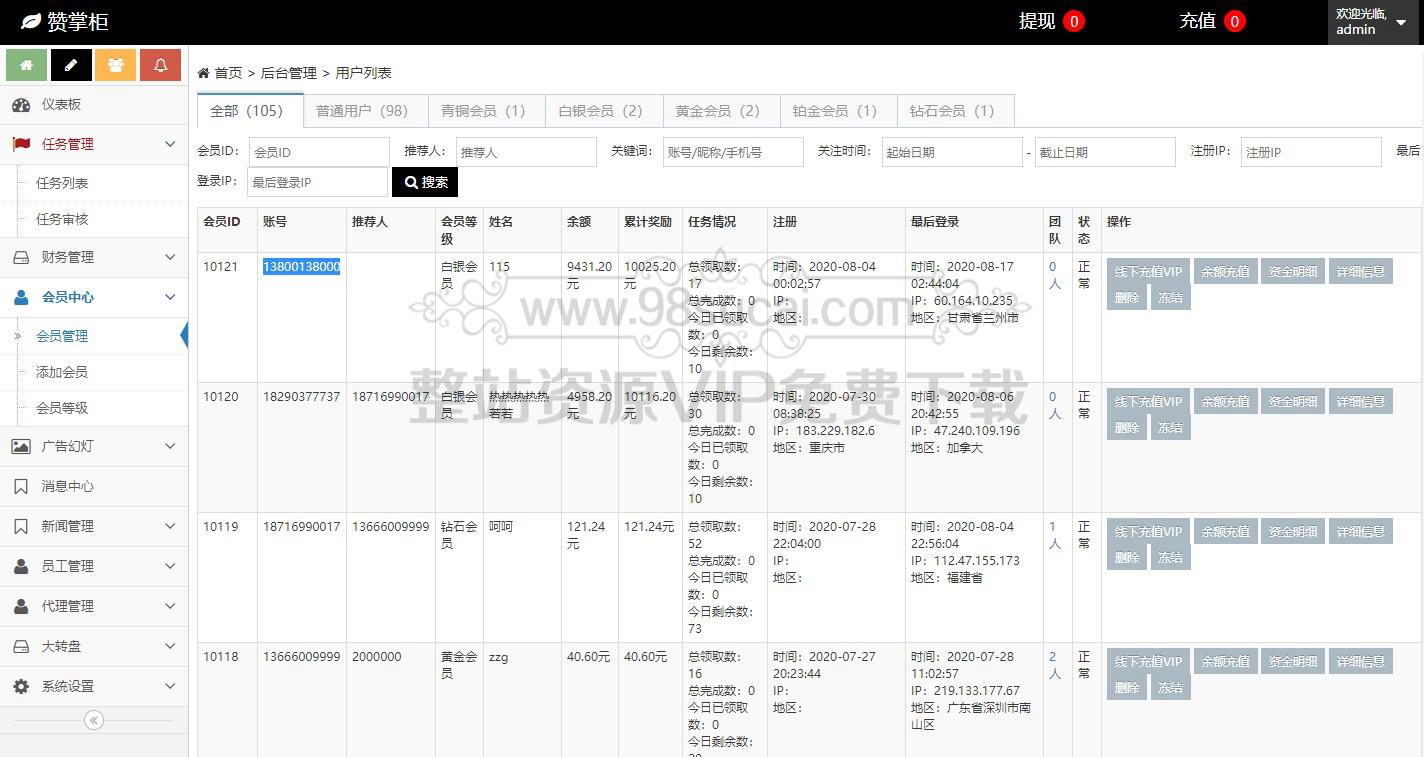Viewport: 1424px width, 757px height.
Task: Open 详细信息 for member 10120
Action: click(1360, 401)
